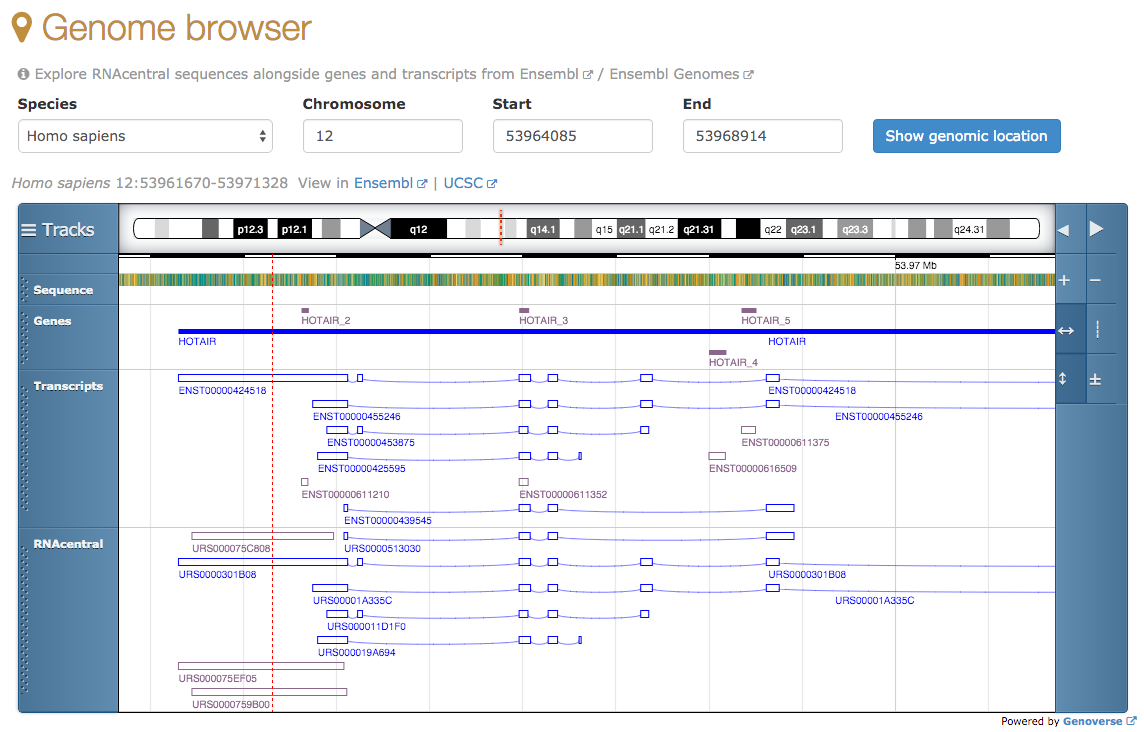The height and width of the screenshot is (732, 1144).
Task: Click Show genomic location button
Action: click(x=966, y=136)
